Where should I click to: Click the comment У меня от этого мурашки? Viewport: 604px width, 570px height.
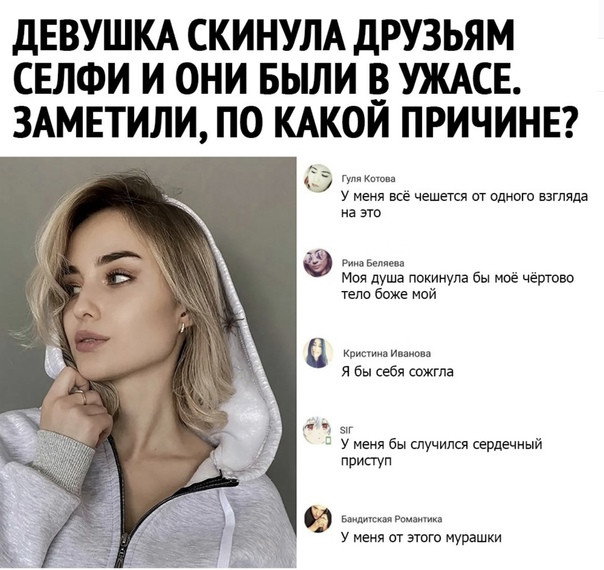421,537
